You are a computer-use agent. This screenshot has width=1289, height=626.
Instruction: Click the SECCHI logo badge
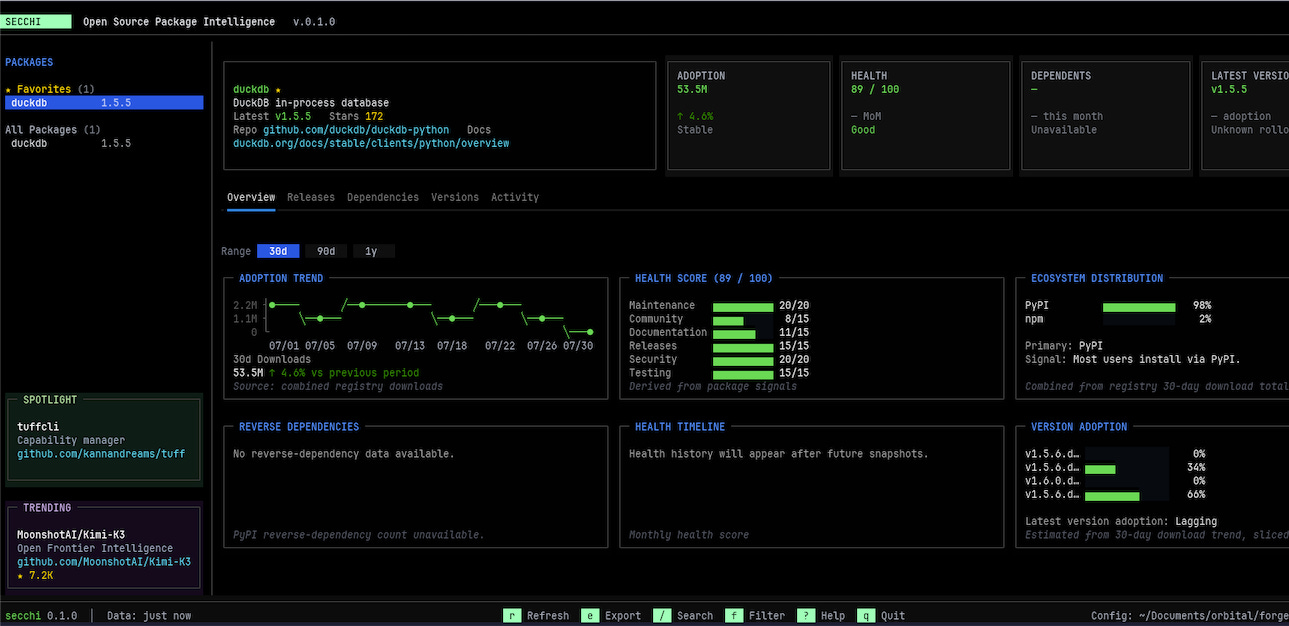pyautogui.click(x=38, y=21)
